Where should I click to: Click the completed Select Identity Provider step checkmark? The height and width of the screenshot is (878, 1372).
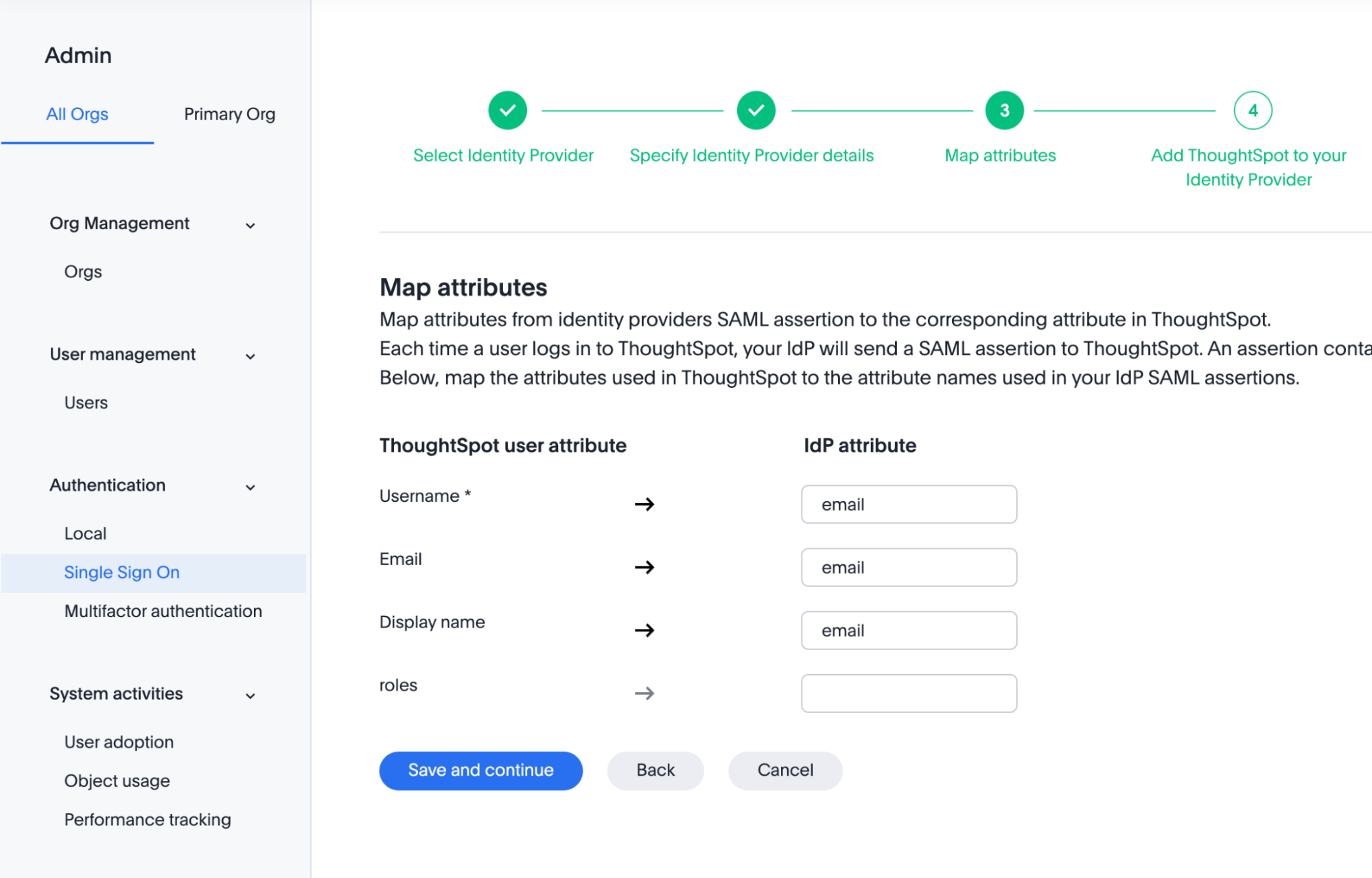point(507,110)
